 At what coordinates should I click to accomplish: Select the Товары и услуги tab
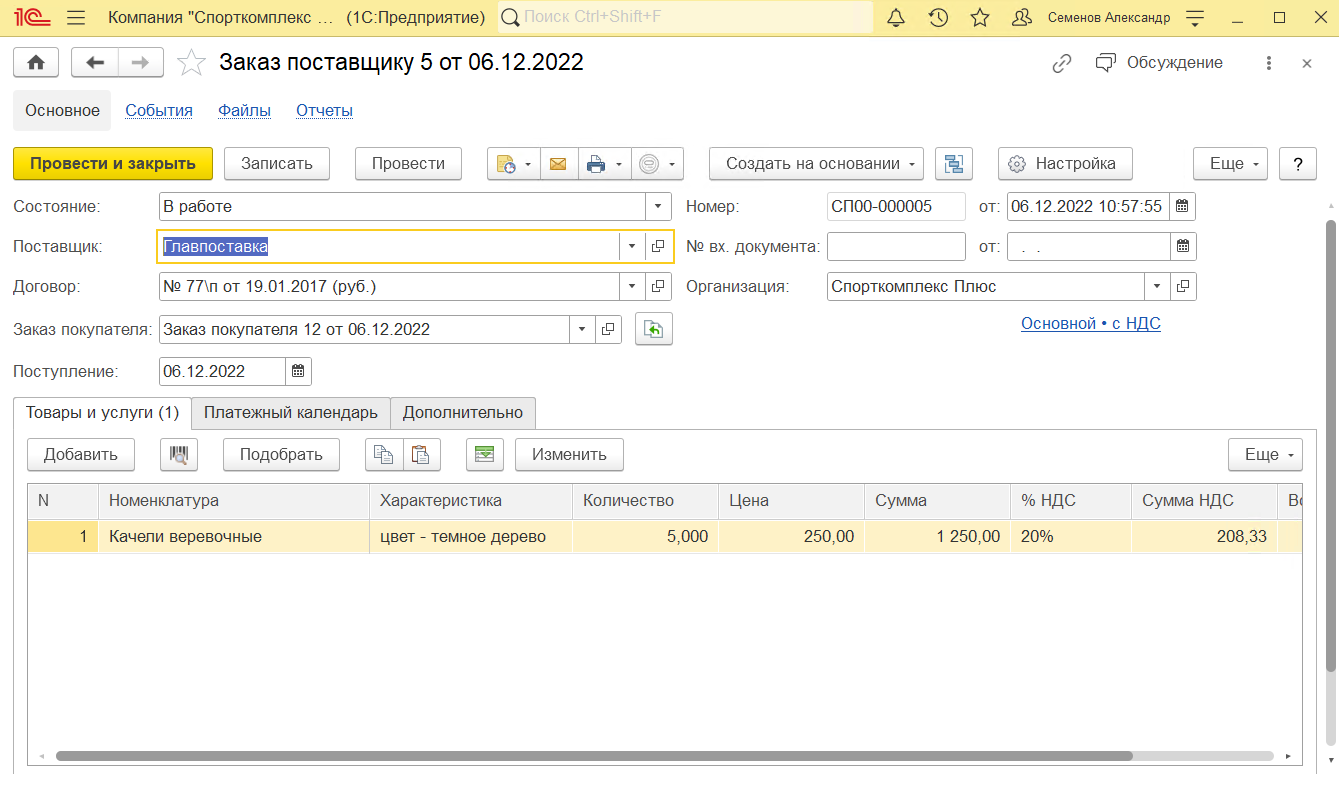(x=102, y=412)
